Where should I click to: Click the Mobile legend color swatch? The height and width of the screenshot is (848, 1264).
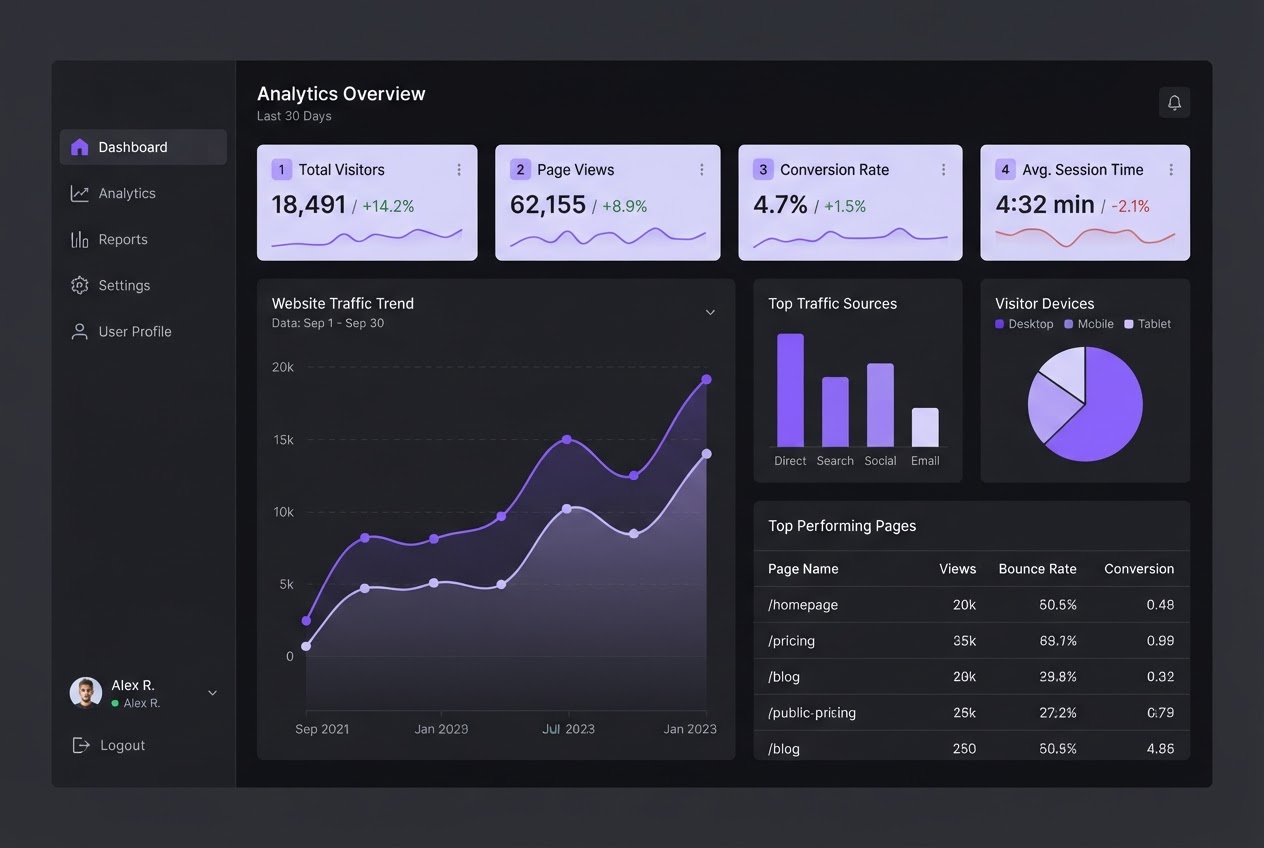1069,324
